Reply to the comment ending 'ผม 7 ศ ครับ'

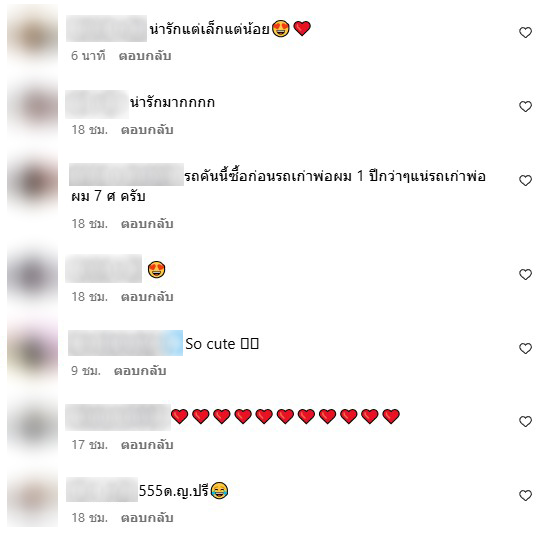[147, 224]
